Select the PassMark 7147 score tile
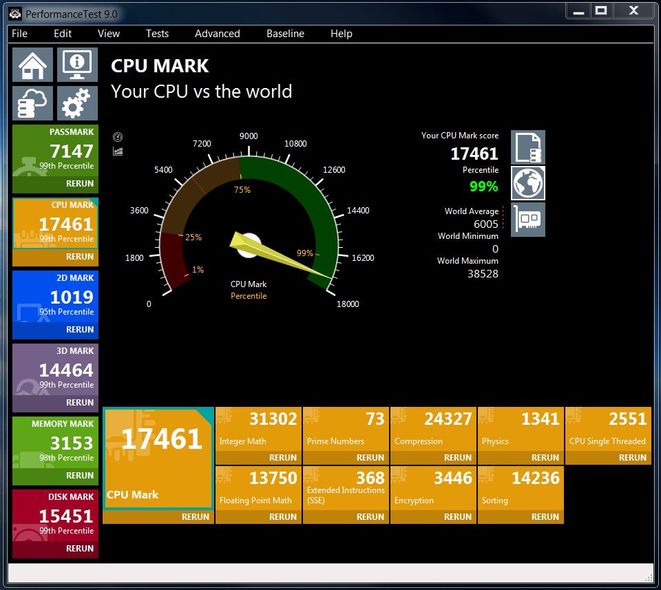 point(55,151)
